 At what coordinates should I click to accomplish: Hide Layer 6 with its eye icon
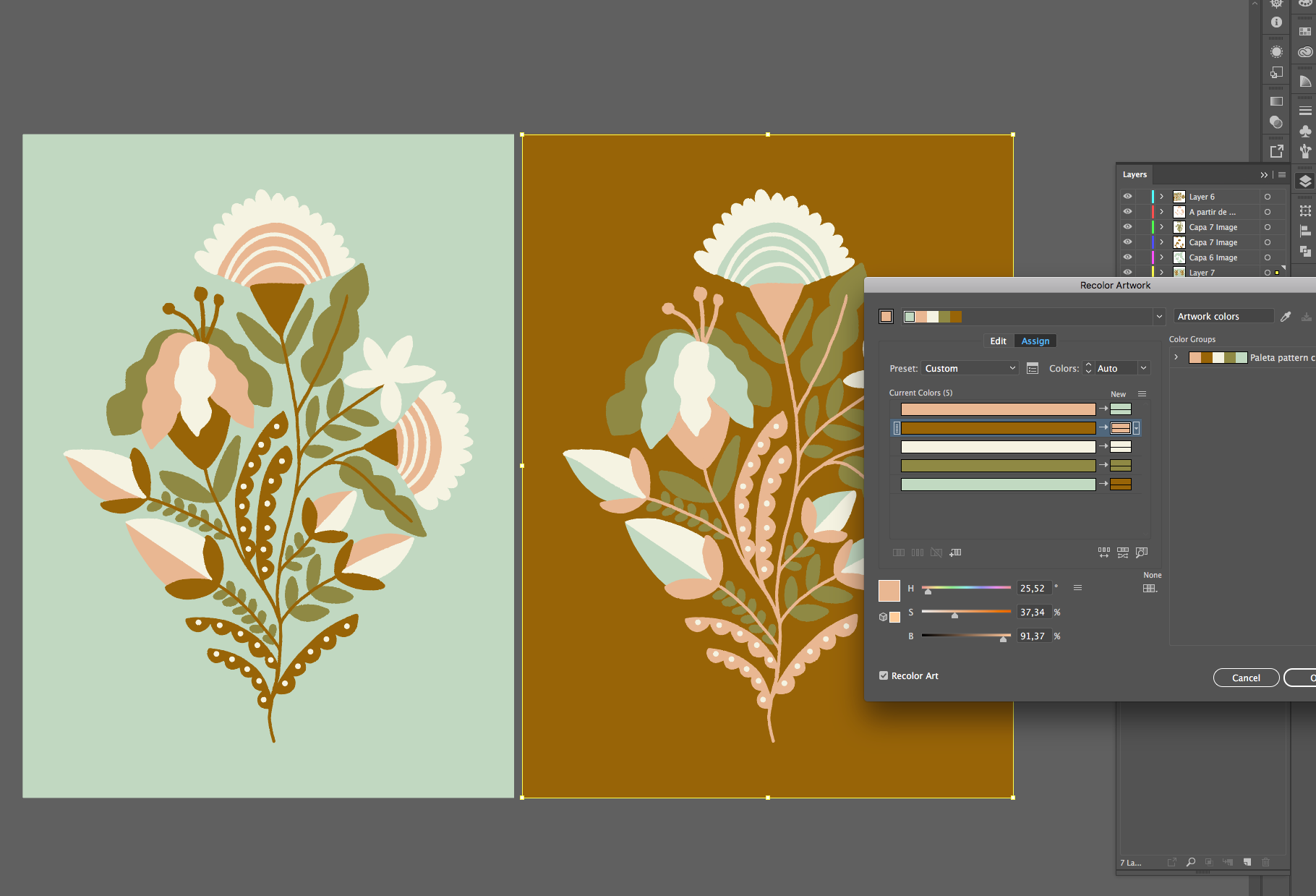[1127, 197]
